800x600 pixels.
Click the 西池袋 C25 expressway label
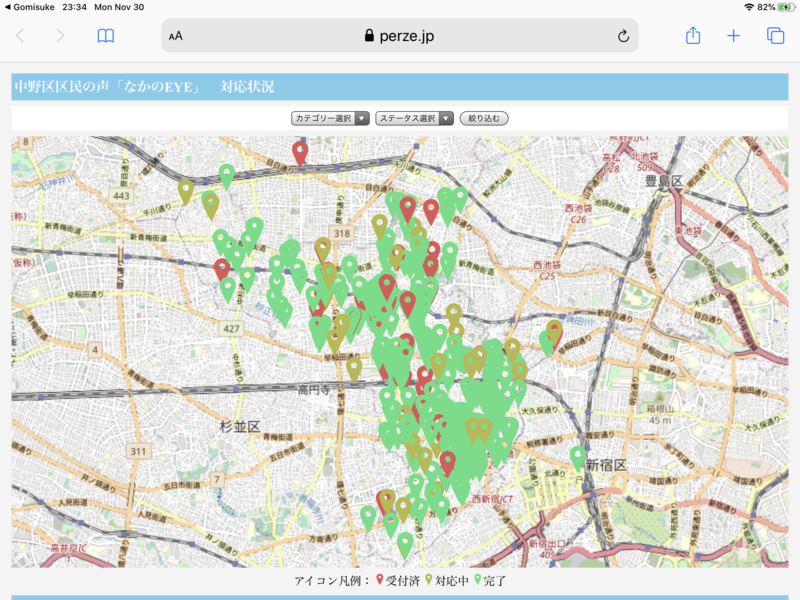click(547, 270)
